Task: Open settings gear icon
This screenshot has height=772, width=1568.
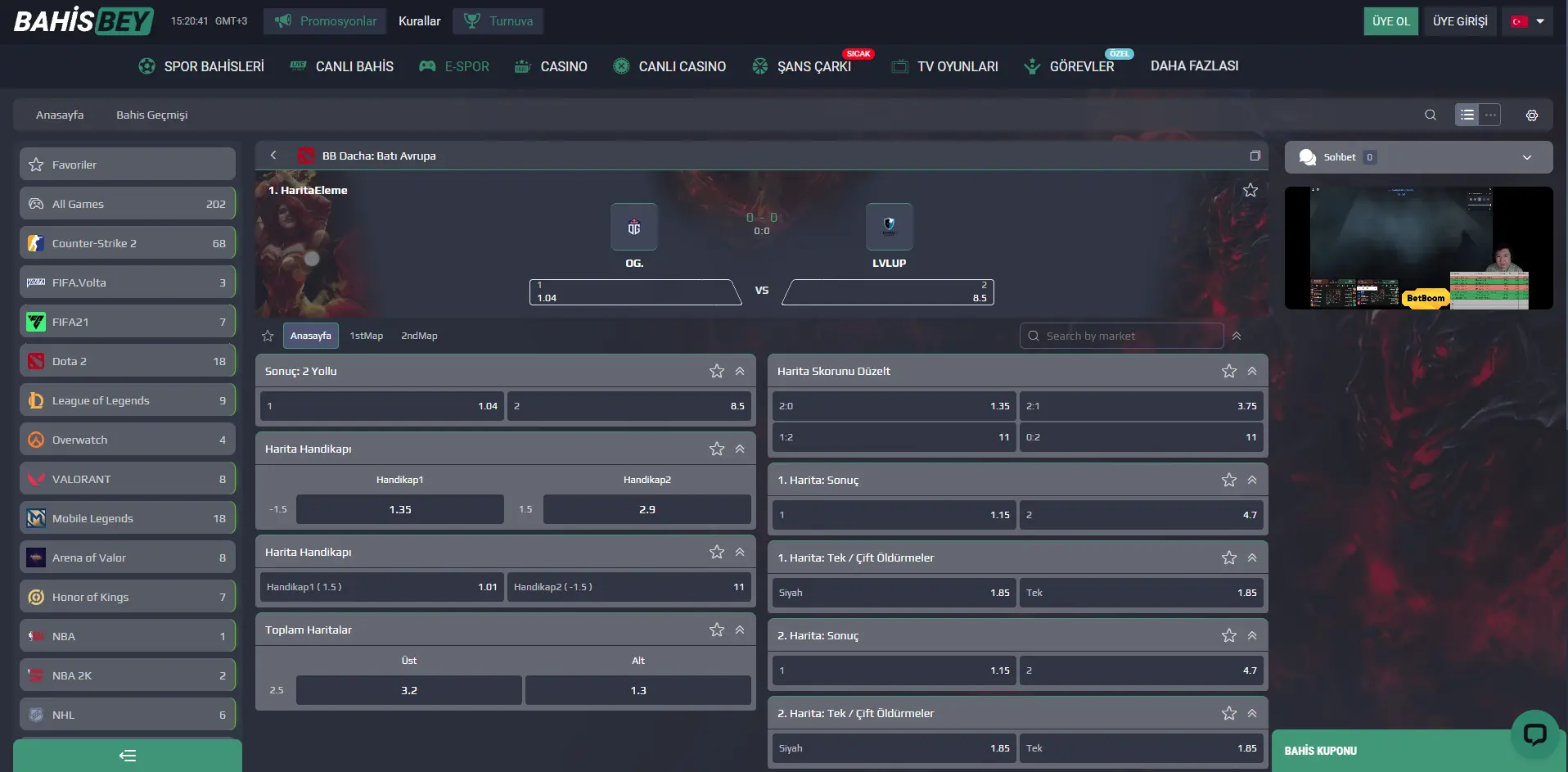Action: coord(1532,115)
